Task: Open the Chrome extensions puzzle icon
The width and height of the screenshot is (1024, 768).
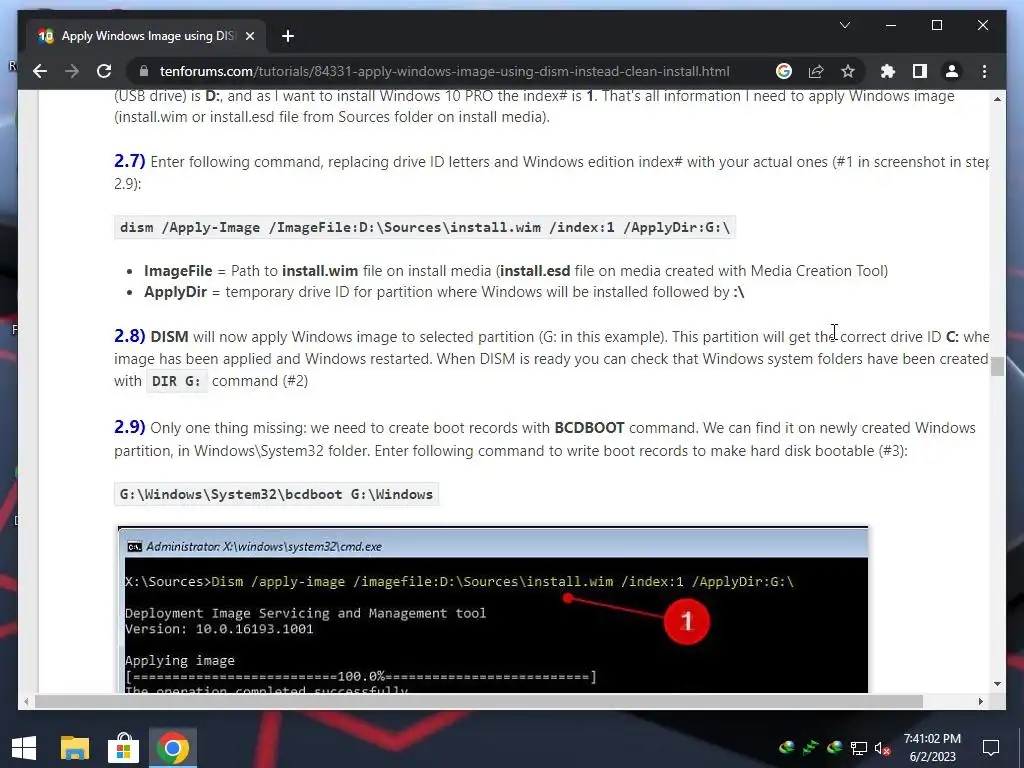Action: pyautogui.click(x=888, y=71)
